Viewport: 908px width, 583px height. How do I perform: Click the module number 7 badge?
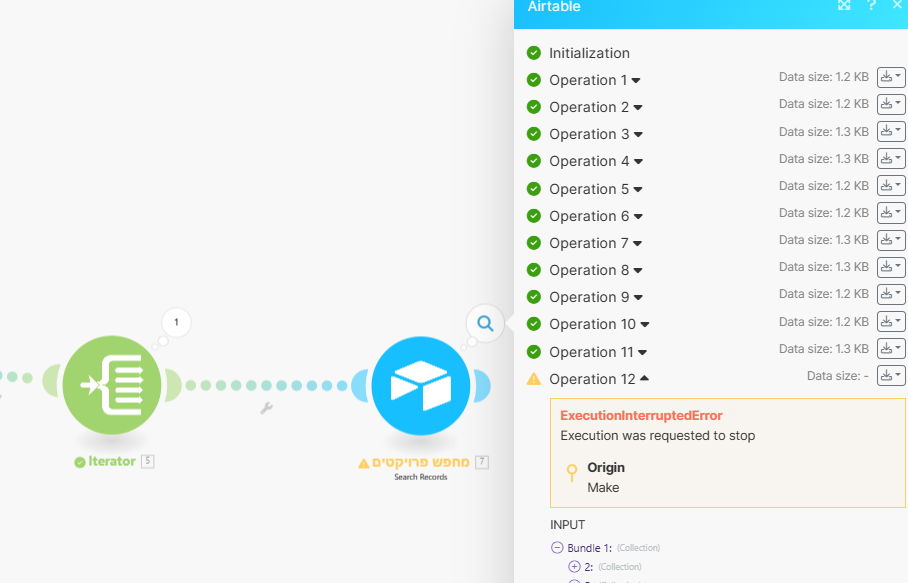click(x=482, y=462)
